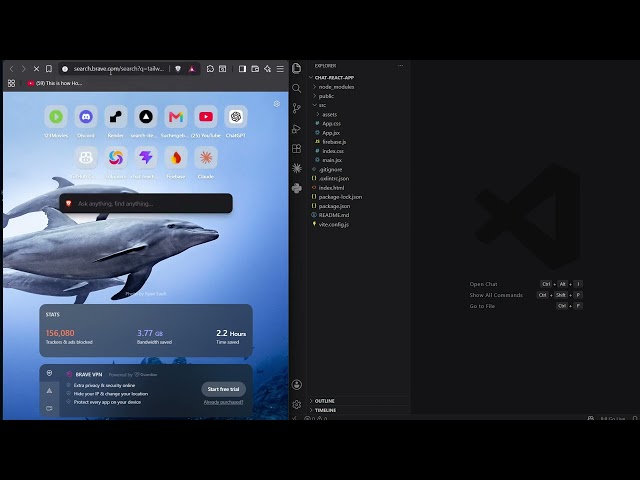Open package.json file
640x480 pixels.
pos(359,206)
